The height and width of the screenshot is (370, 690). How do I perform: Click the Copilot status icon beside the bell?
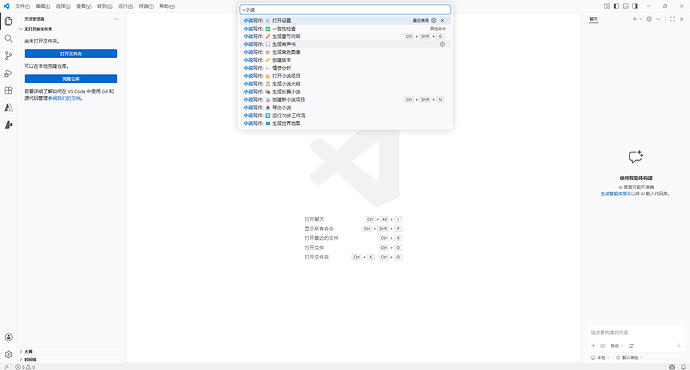(x=672, y=367)
